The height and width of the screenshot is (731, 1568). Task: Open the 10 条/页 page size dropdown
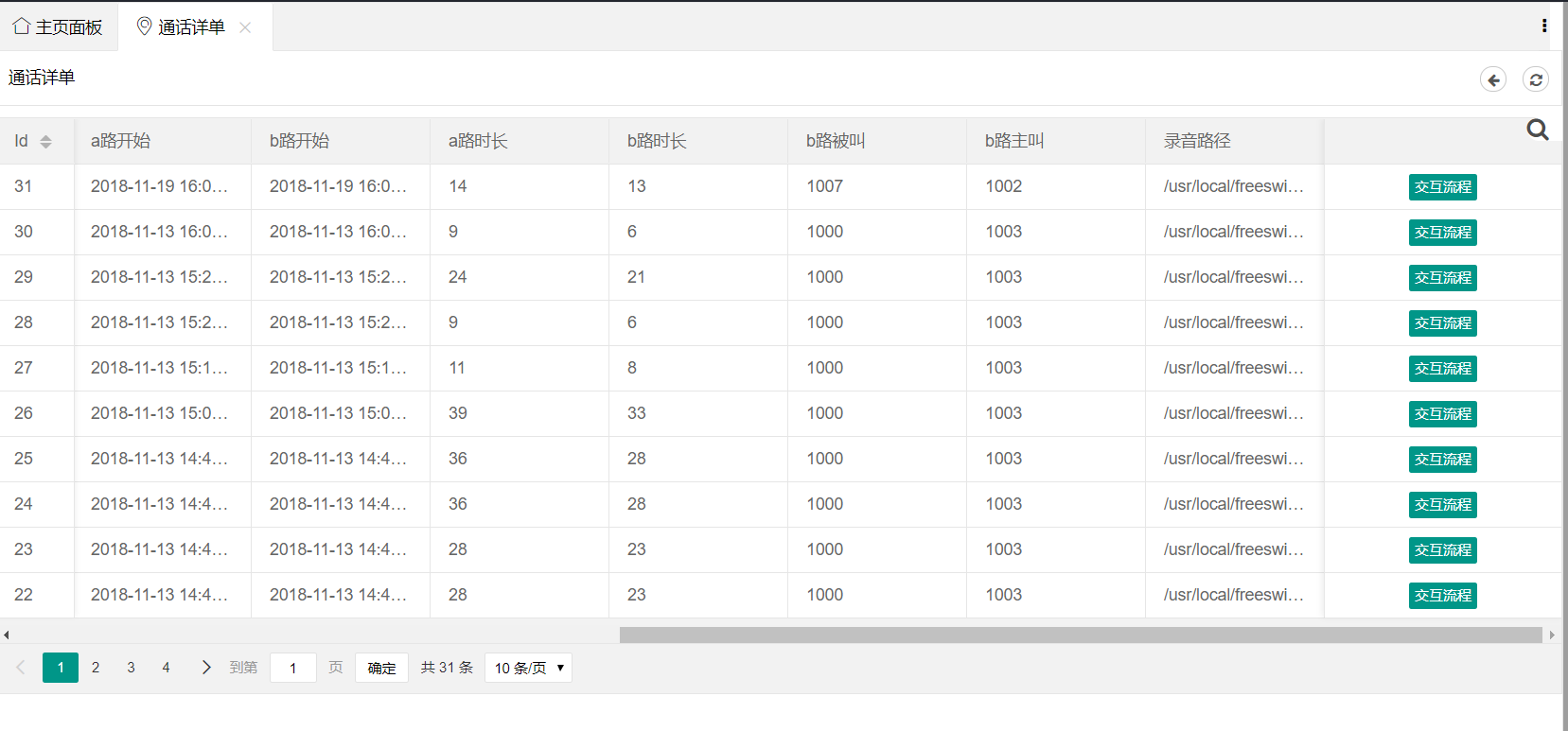coord(528,668)
